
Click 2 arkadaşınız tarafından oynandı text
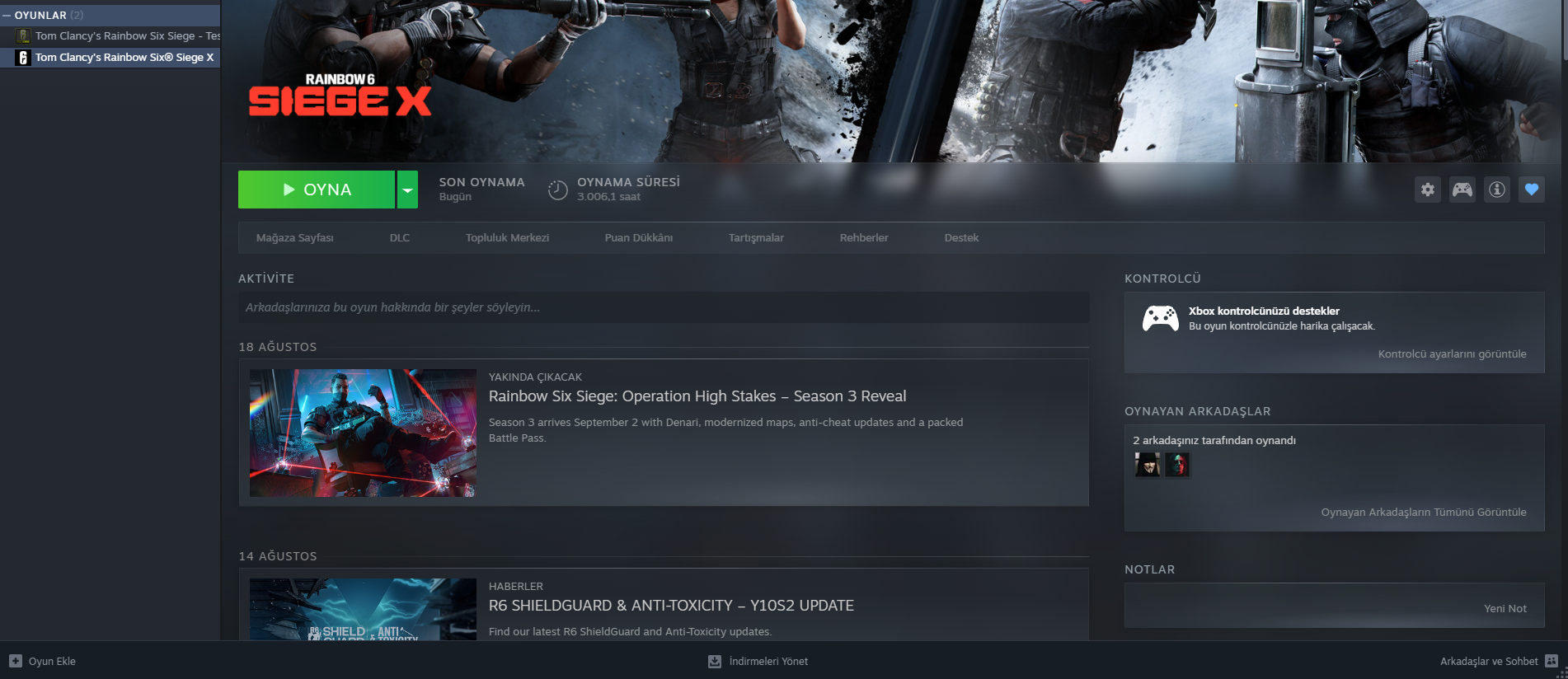click(1214, 440)
